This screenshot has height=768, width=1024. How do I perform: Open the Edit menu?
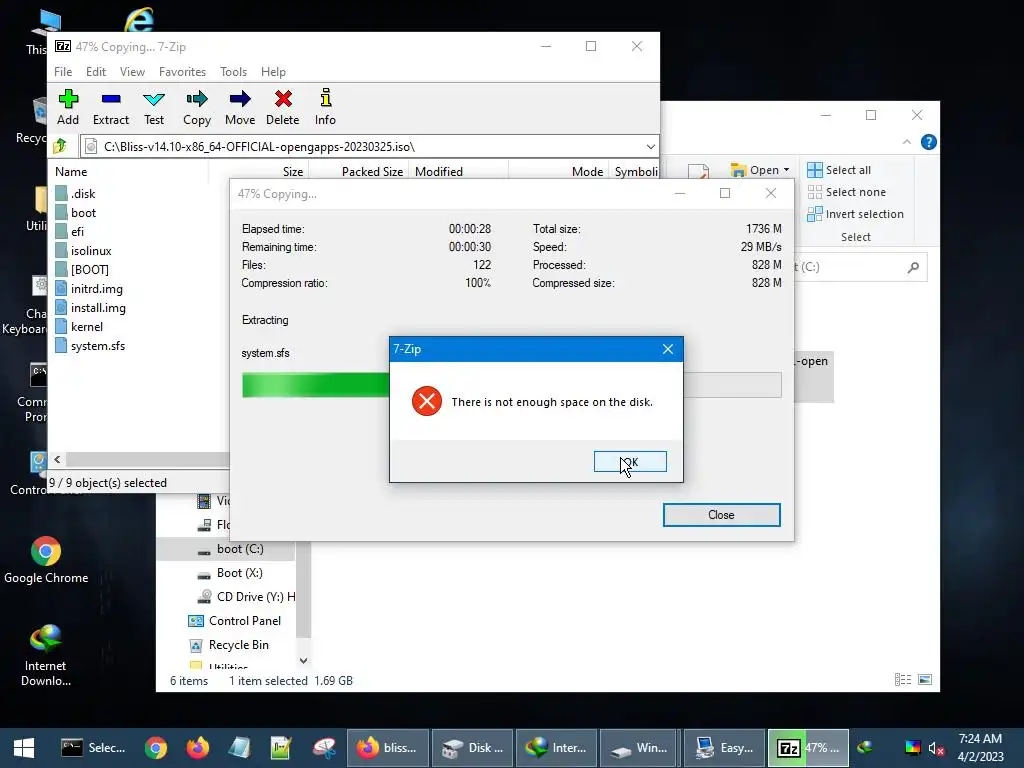pos(96,72)
